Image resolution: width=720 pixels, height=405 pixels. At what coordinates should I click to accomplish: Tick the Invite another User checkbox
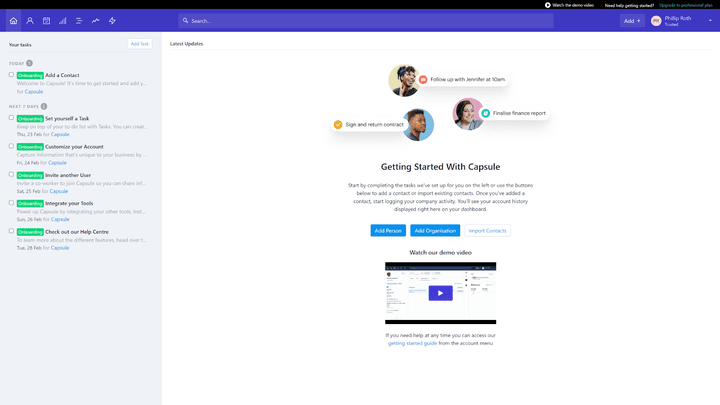pos(12,174)
